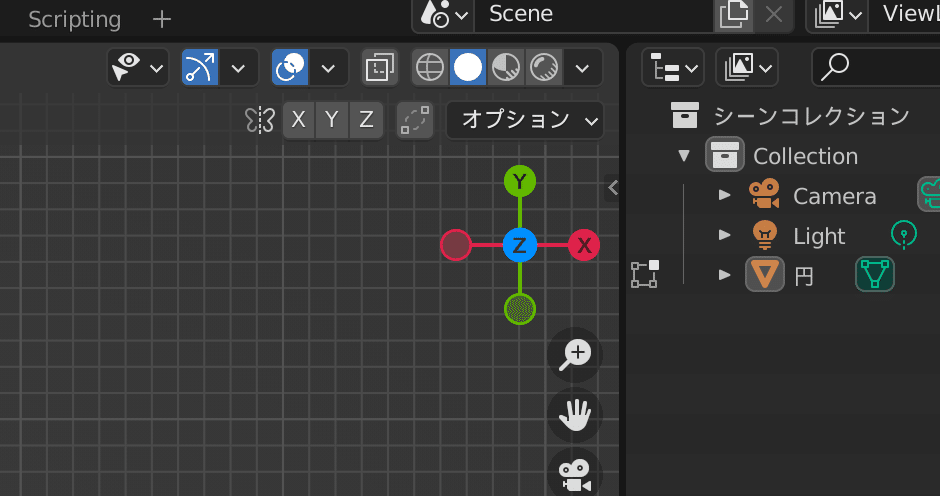The width and height of the screenshot is (940, 496).
Task: Select wireframe viewport shading
Action: [x=430, y=67]
